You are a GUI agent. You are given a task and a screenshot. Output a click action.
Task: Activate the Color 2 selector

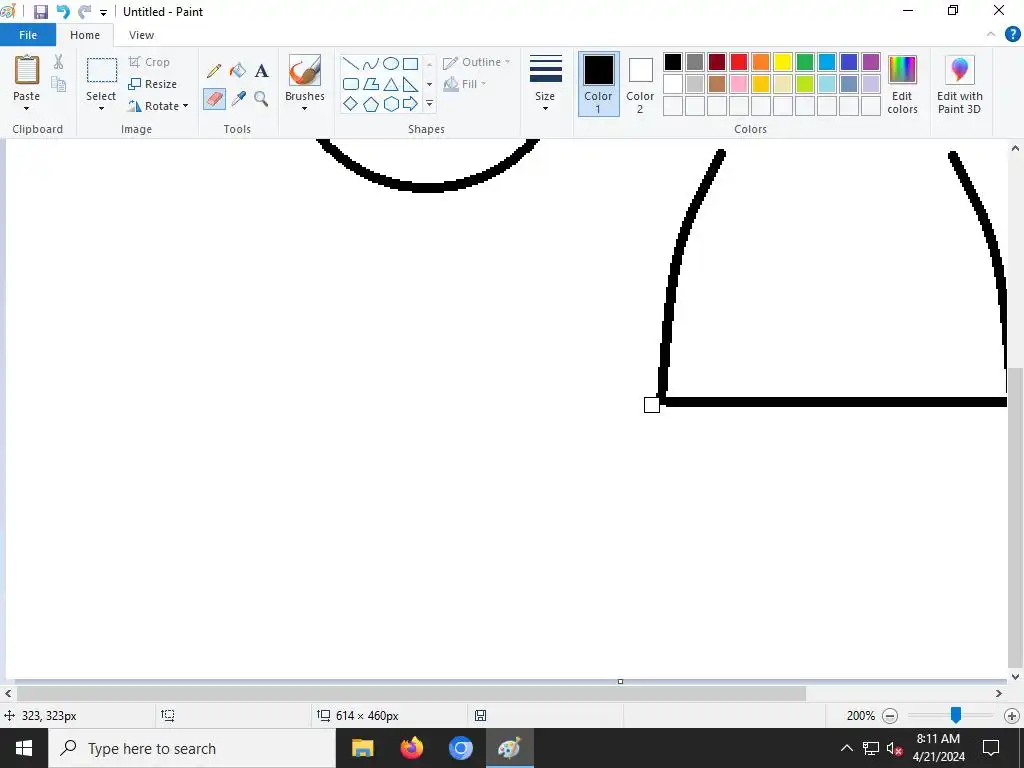(640, 84)
